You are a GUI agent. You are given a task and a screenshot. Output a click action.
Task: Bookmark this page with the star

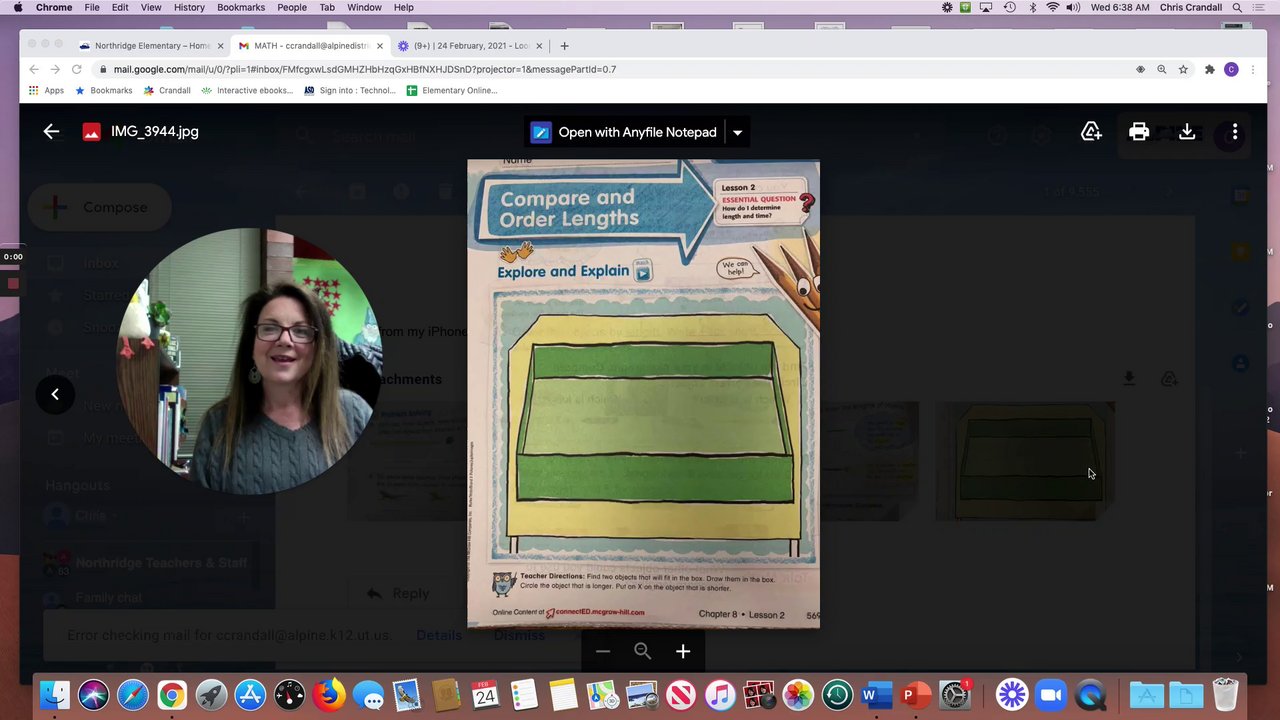(x=1183, y=69)
